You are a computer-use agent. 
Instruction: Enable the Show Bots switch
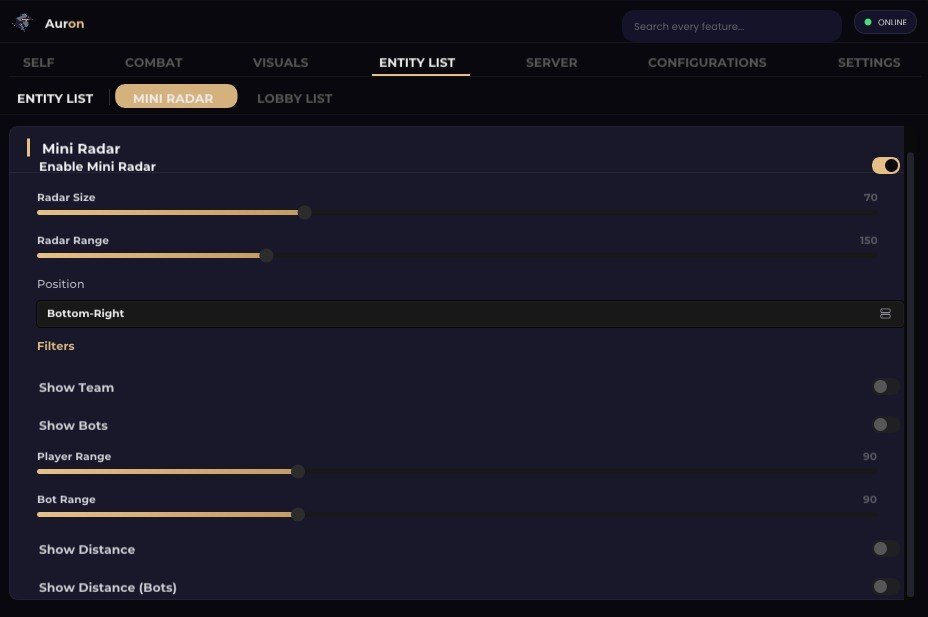click(885, 425)
